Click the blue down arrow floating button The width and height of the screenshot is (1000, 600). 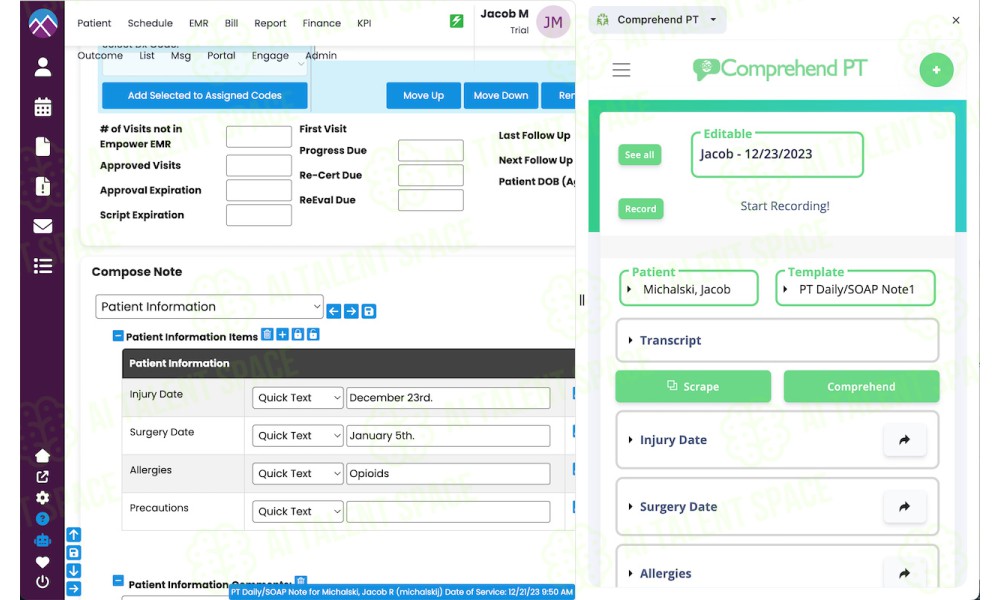click(74, 571)
